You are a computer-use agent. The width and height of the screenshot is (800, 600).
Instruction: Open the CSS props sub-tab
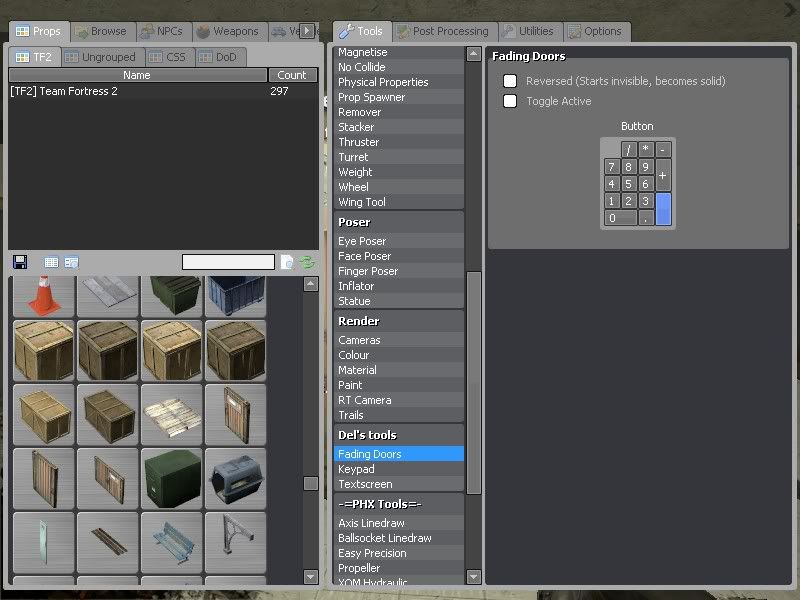(169, 57)
